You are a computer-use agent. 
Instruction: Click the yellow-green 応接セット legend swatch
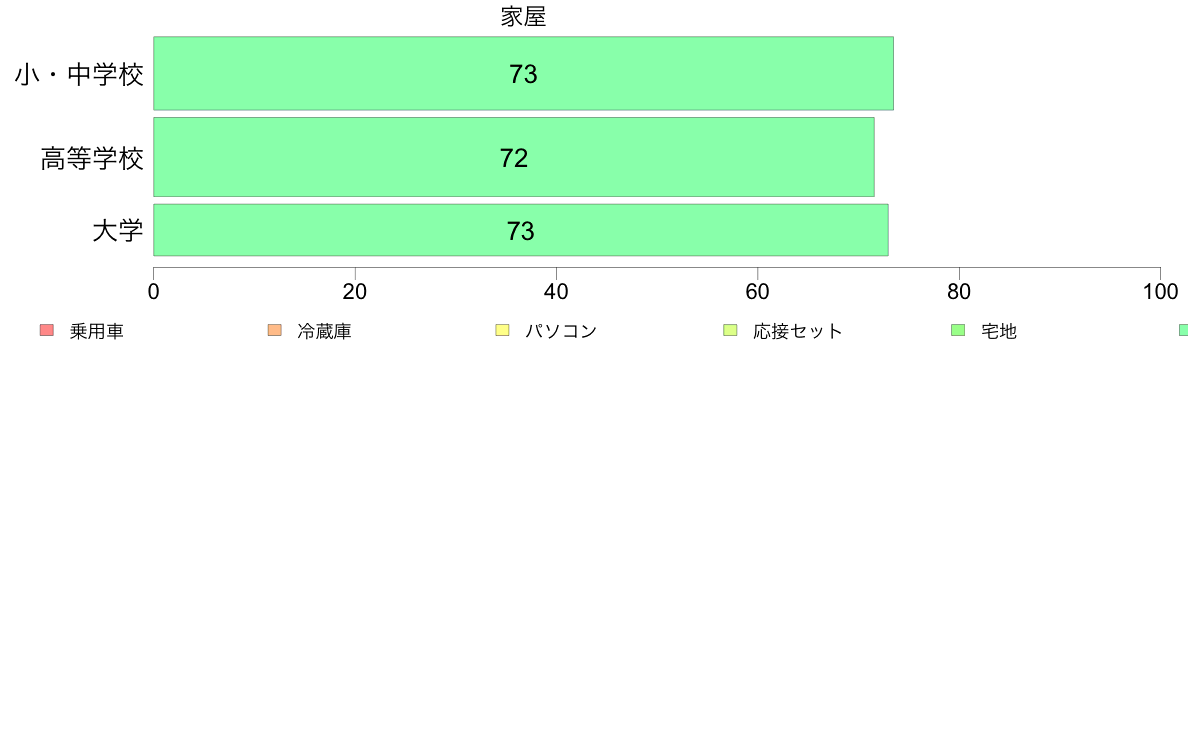(x=730, y=330)
